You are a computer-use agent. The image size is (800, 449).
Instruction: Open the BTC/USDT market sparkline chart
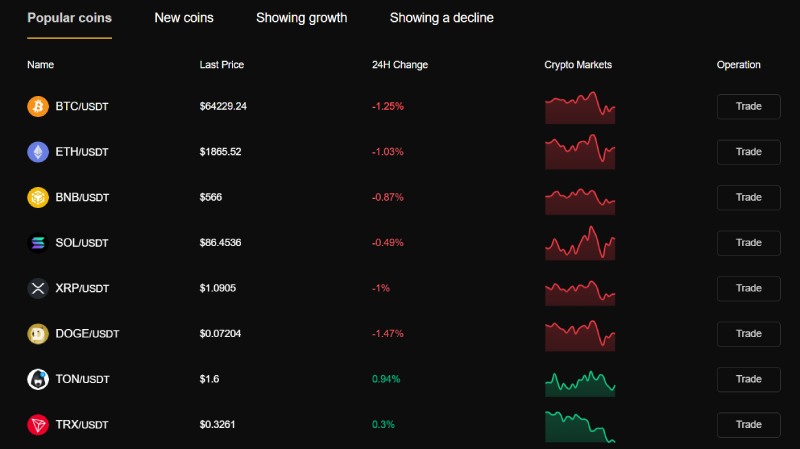tap(580, 108)
